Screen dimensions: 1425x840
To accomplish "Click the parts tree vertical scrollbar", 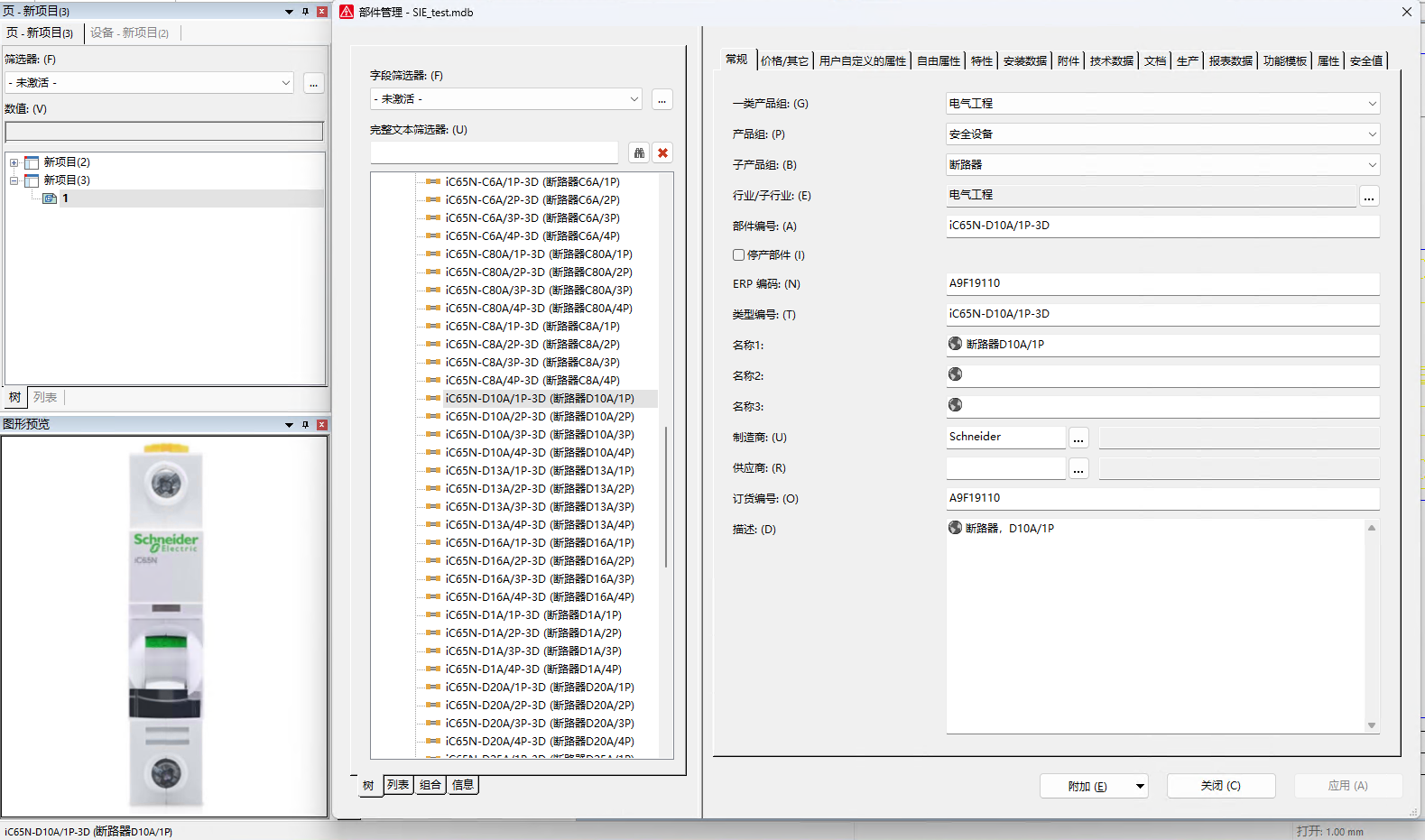I will click(666, 496).
